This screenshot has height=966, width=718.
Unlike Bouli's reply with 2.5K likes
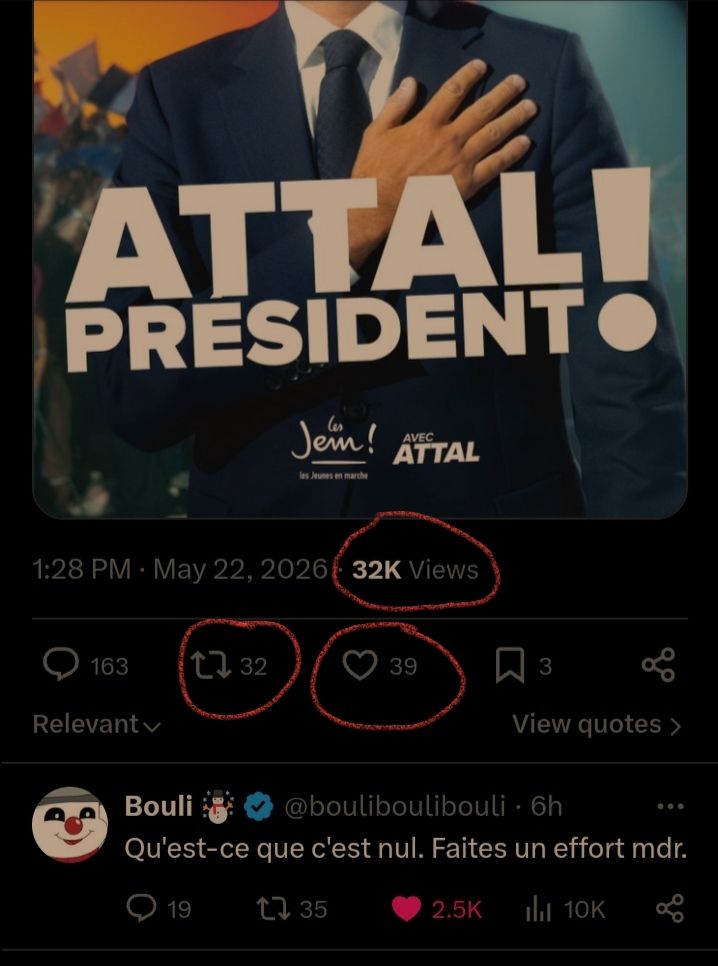(x=406, y=909)
